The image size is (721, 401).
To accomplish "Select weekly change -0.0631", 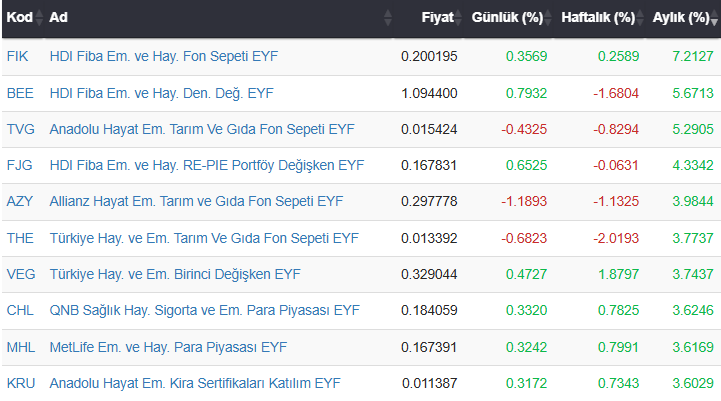I will tap(616, 165).
